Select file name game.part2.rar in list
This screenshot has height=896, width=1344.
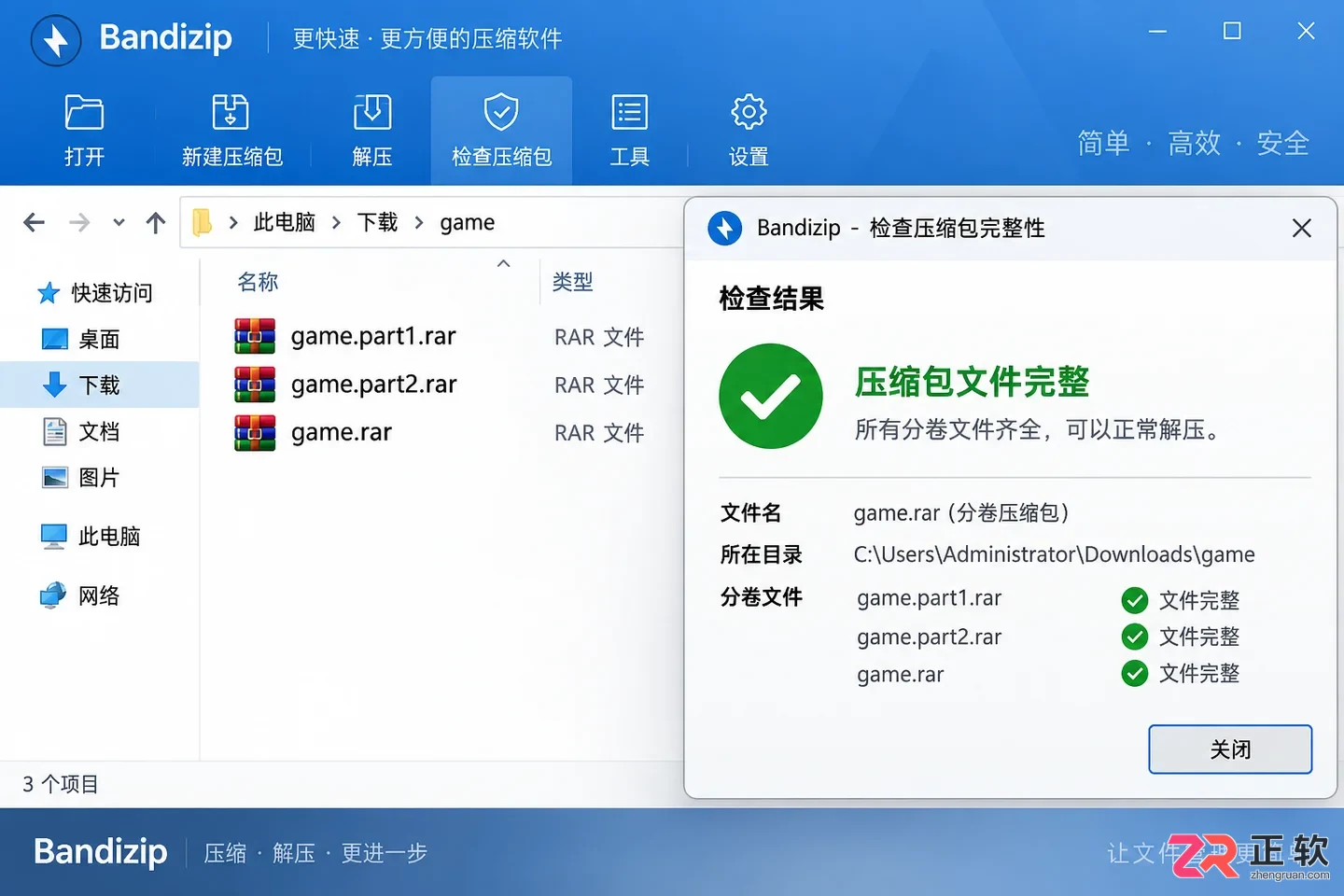[374, 385]
